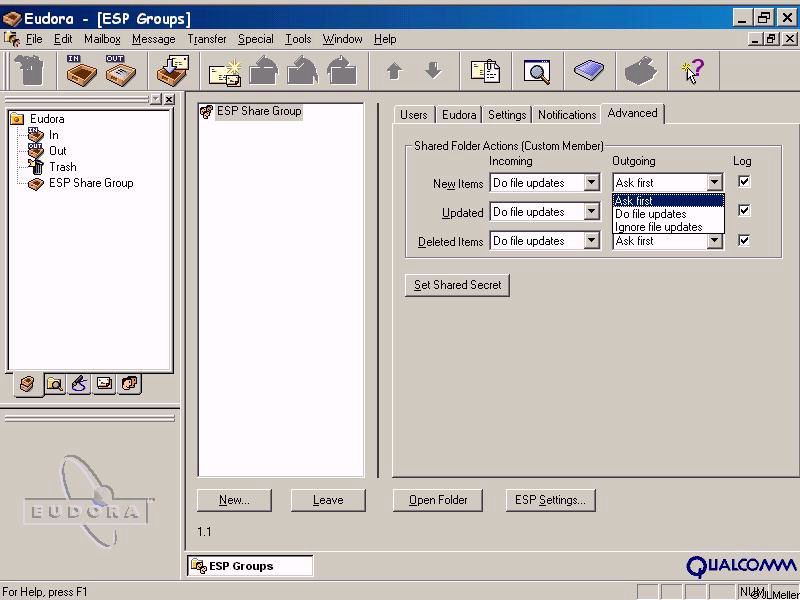Viewport: 800px width, 600px height.
Task: Open the Out mailbox from the toolbar
Action: tap(120, 70)
